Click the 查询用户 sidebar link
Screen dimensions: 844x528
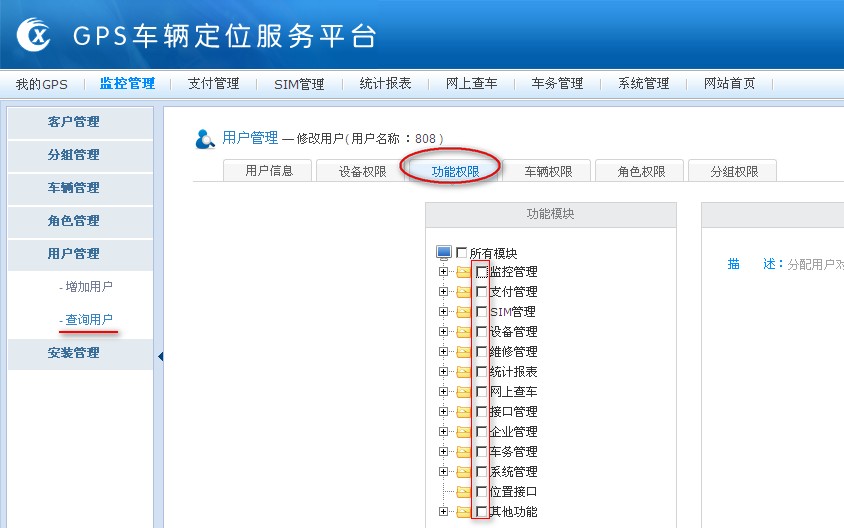pyautogui.click(x=89, y=320)
